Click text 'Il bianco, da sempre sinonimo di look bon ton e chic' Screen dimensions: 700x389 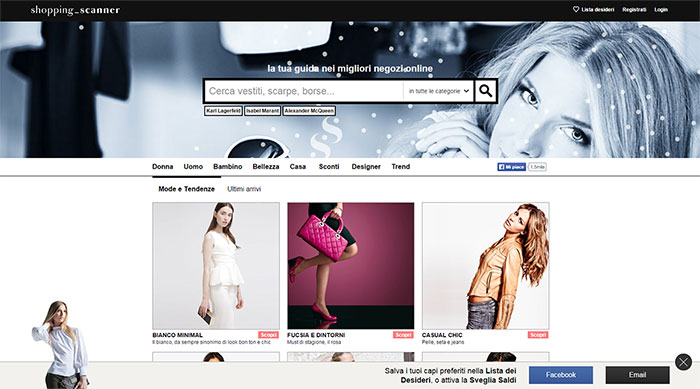(x=212, y=342)
